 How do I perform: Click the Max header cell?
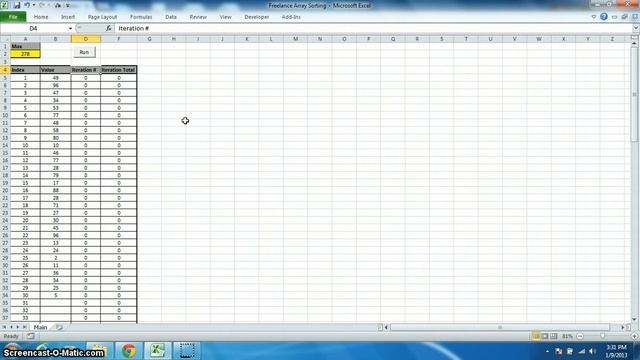pos(25,46)
